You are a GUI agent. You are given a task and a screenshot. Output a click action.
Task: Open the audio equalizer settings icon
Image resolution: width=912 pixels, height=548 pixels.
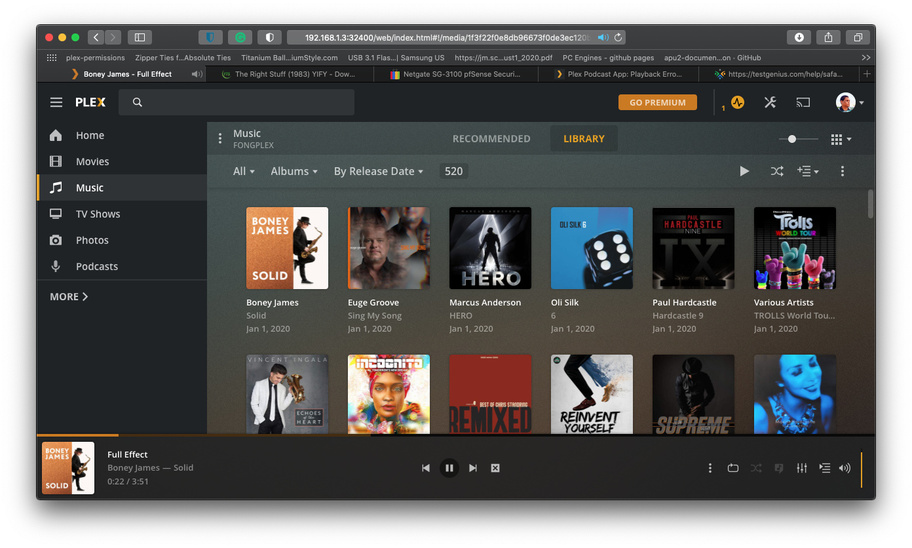801,468
